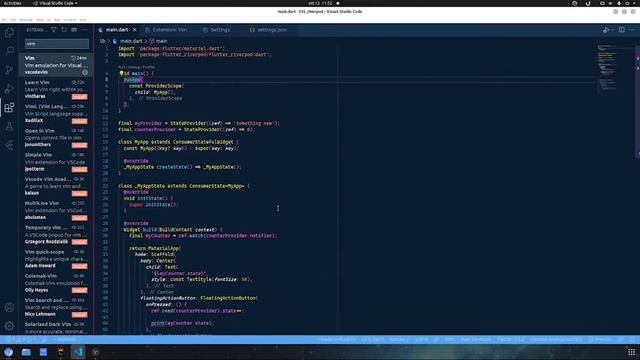Install the Vim quick-scope extension
Viewport: 640px width, 360px height.
click(80, 266)
